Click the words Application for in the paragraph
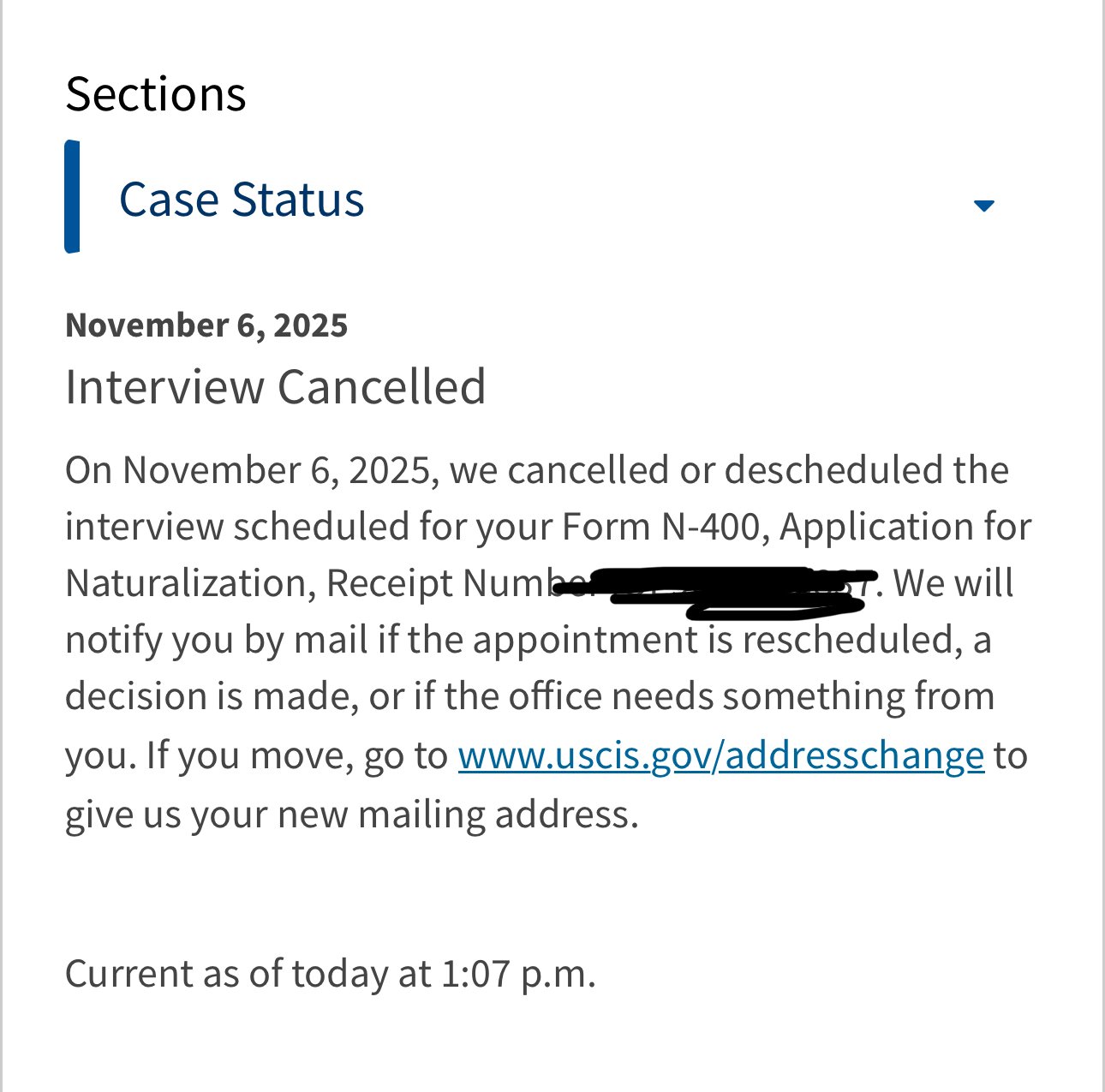This screenshot has width=1105, height=1092. [905, 527]
